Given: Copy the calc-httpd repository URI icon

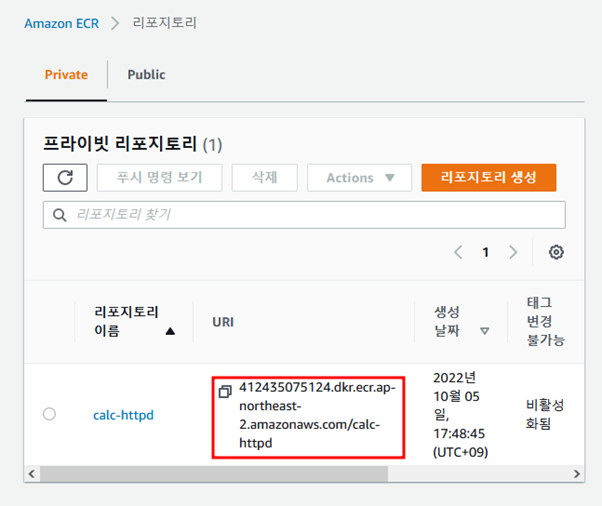Looking at the screenshot, I should coord(225,391).
